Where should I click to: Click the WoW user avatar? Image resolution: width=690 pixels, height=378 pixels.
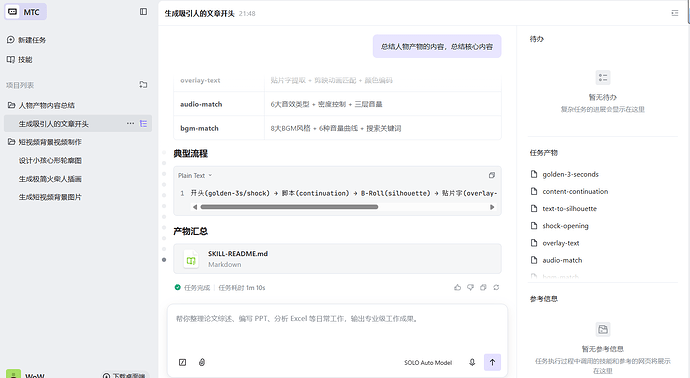click(x=13, y=374)
